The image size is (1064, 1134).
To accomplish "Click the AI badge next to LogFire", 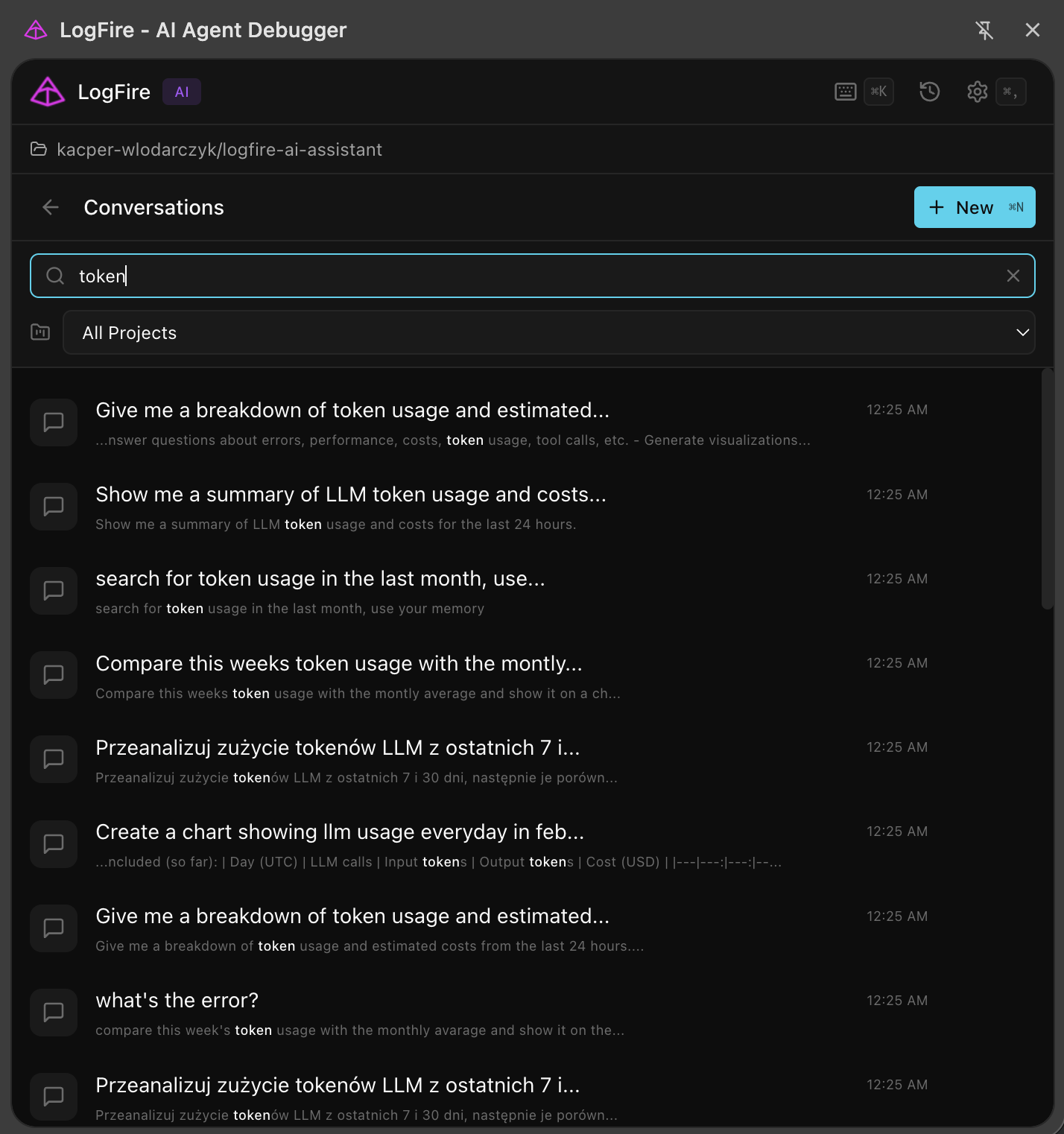I will [x=181, y=92].
